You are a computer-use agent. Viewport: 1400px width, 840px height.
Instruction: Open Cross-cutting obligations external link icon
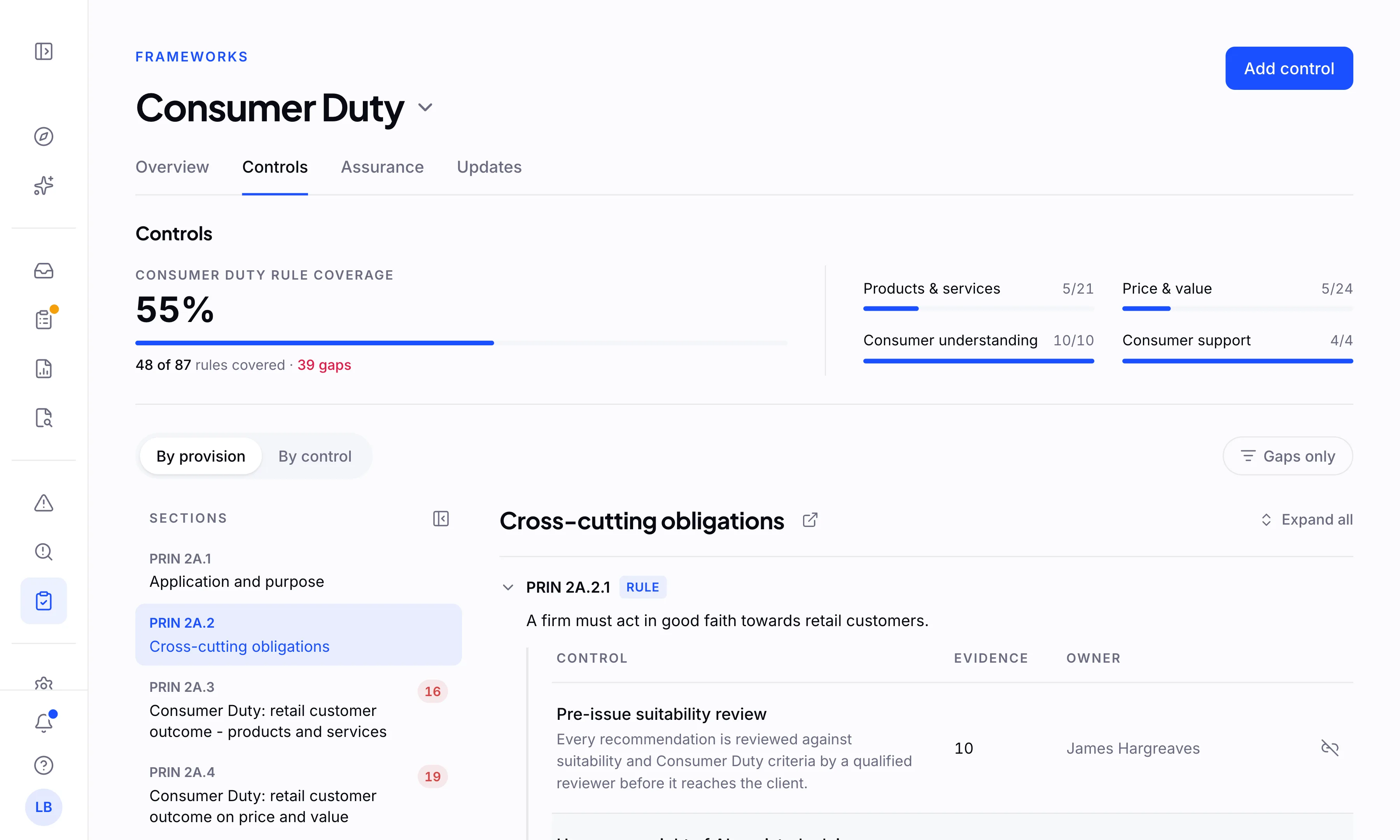(810, 520)
